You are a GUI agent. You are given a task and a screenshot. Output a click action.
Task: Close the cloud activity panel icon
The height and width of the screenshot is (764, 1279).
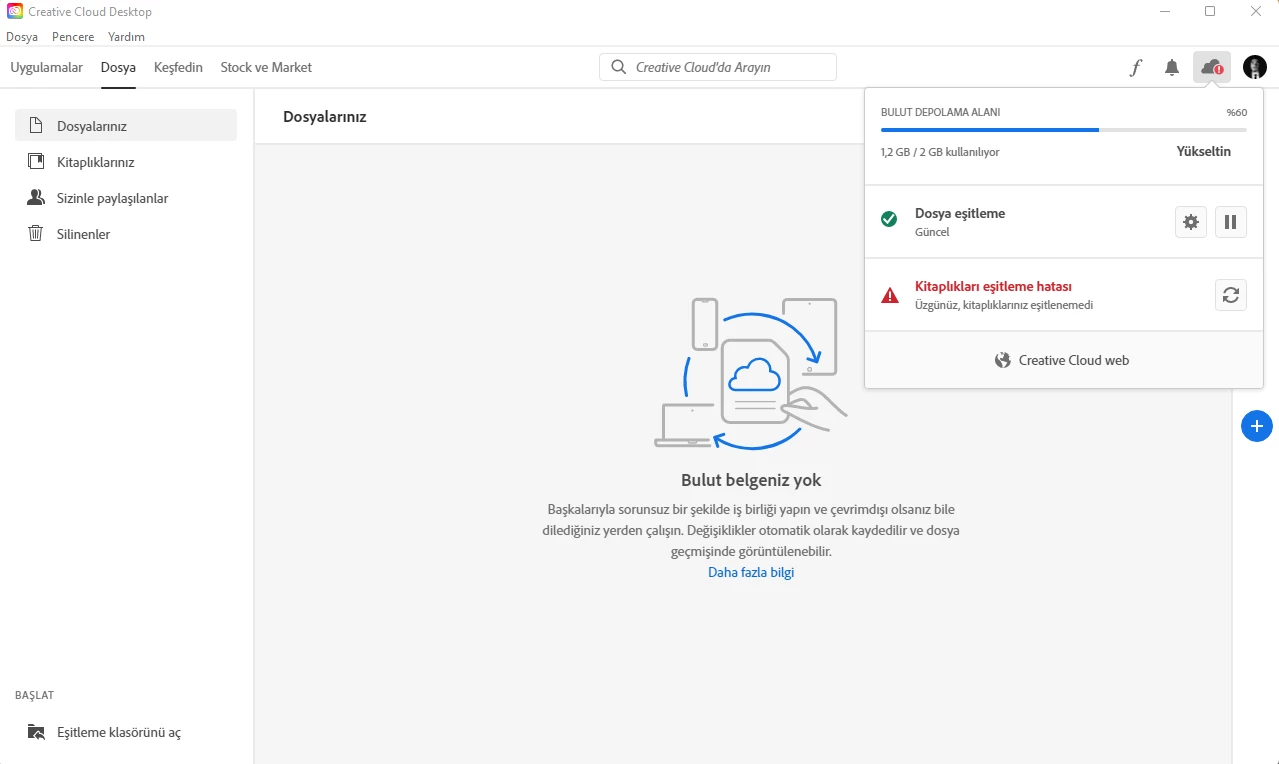point(1212,67)
